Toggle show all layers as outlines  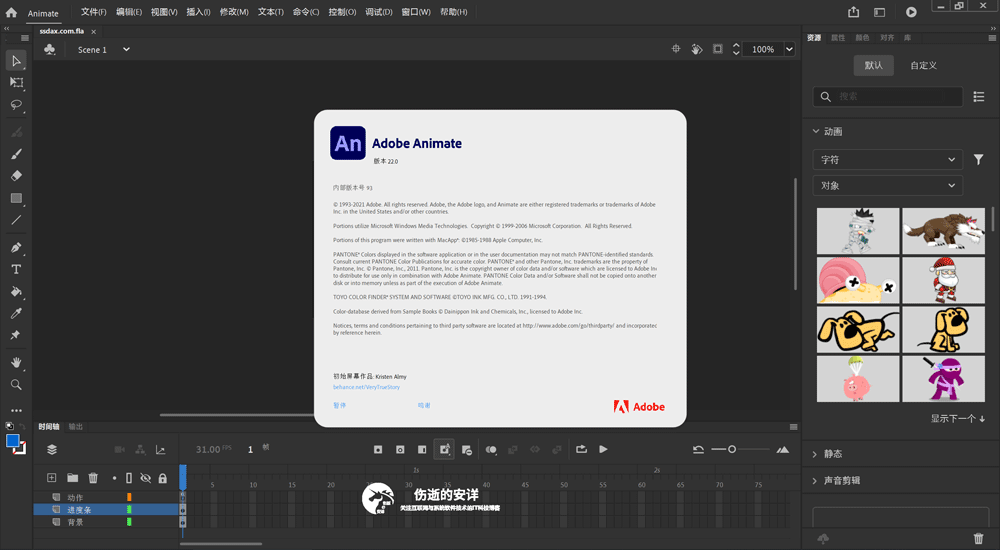129,478
